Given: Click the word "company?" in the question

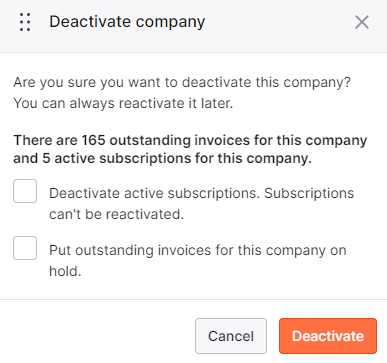Looking at the screenshot, I should click(x=317, y=82).
